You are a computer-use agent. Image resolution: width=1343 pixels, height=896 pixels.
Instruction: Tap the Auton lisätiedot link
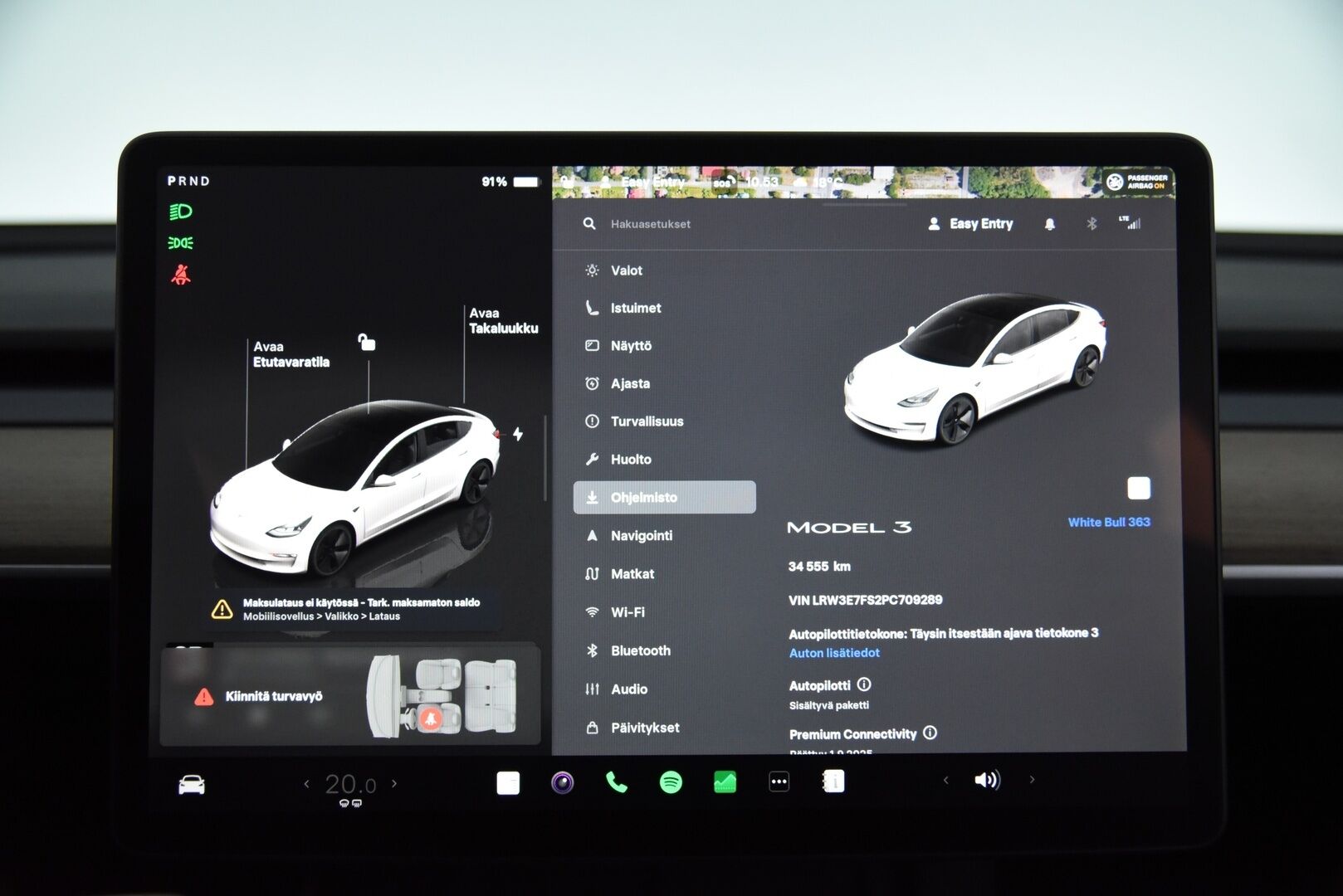(x=834, y=653)
